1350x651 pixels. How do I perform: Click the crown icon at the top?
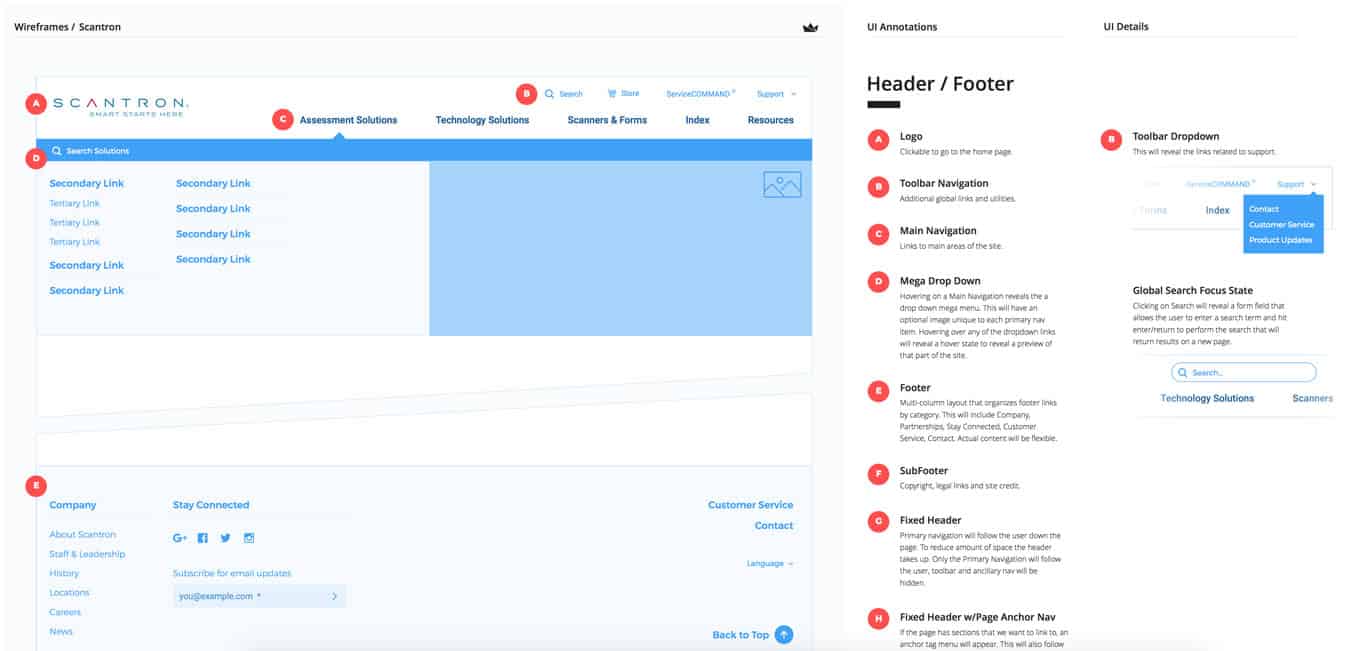(810, 28)
